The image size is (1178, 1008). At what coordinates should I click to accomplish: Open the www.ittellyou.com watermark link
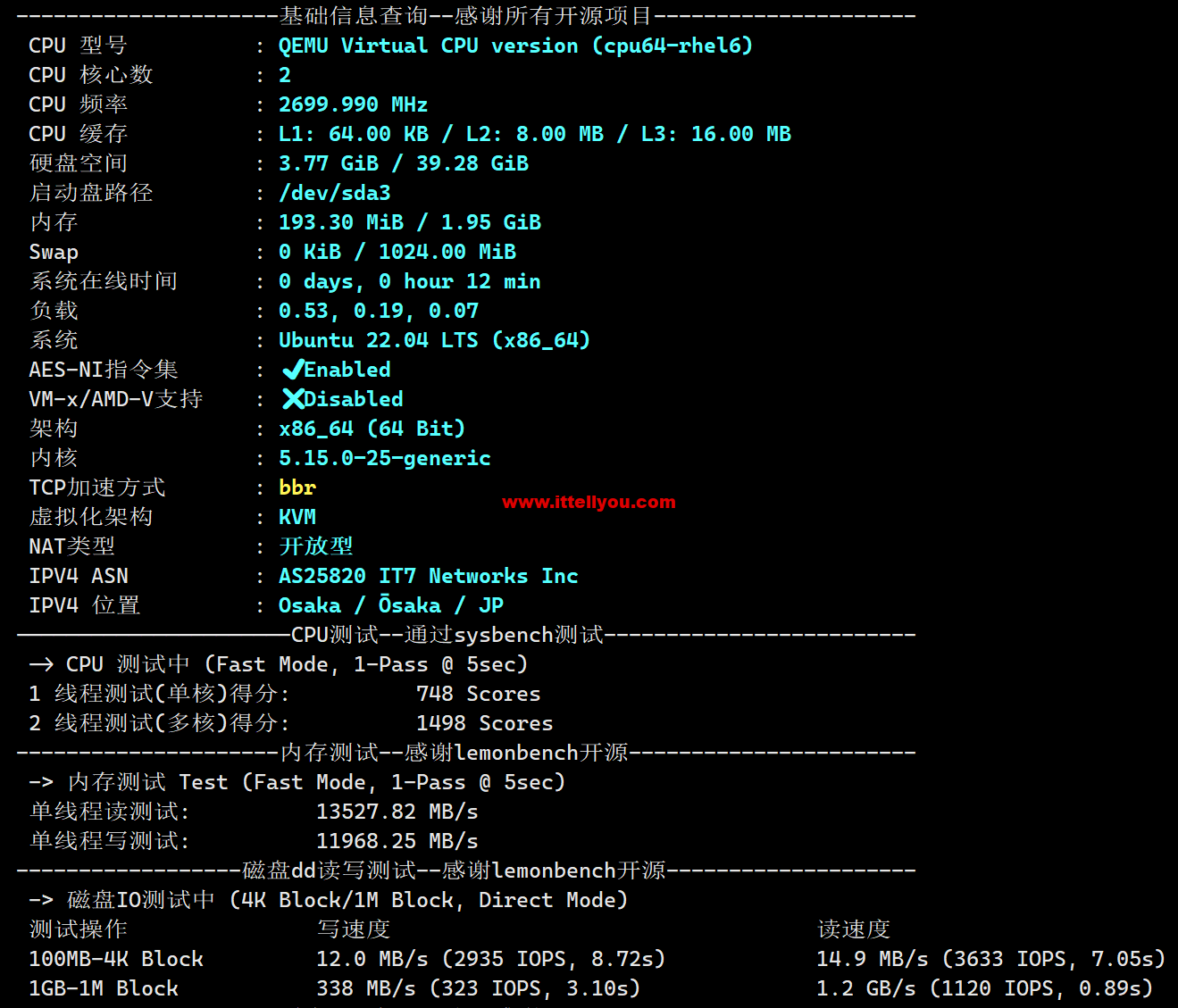(589, 502)
